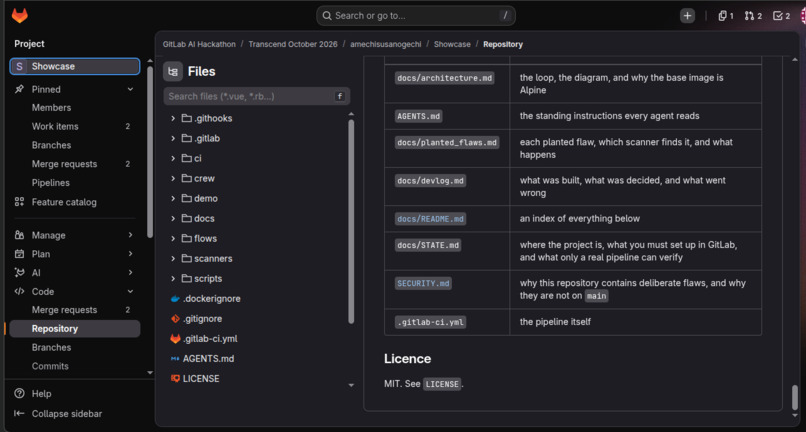The image size is (806, 432).
Task: Open Pipelines in the sidebar
Action: point(75,183)
